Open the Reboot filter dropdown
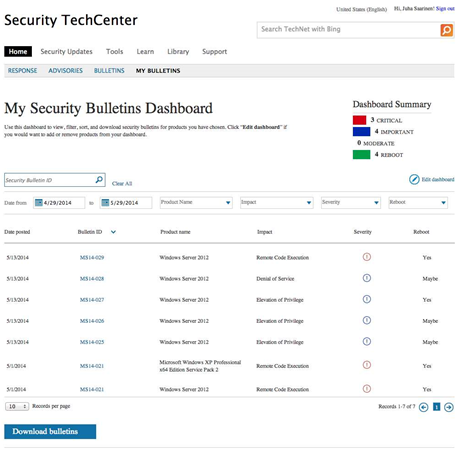Screen dimensions: 460x452 (x=418, y=202)
